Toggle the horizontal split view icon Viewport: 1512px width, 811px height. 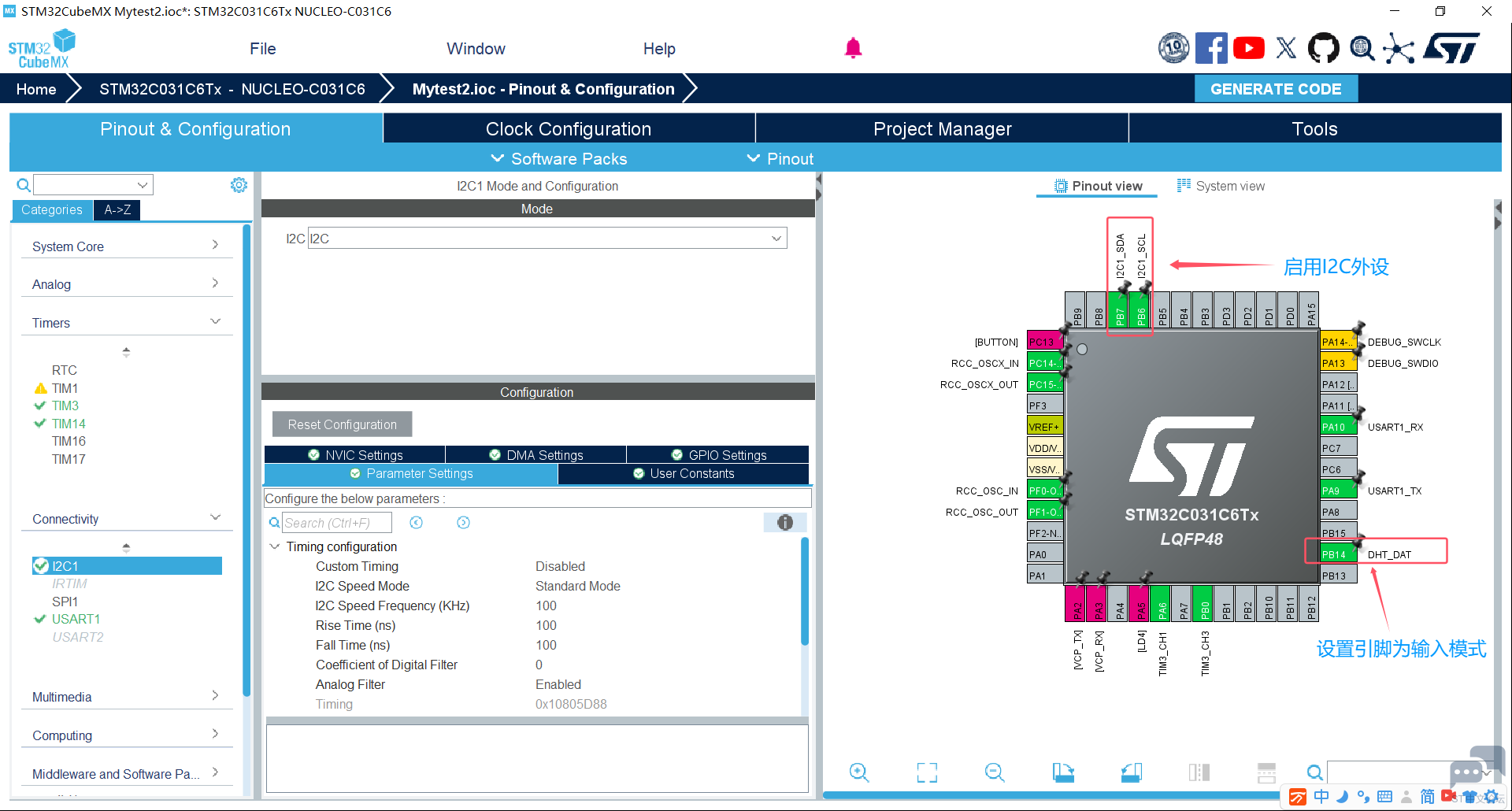[x=1266, y=772]
